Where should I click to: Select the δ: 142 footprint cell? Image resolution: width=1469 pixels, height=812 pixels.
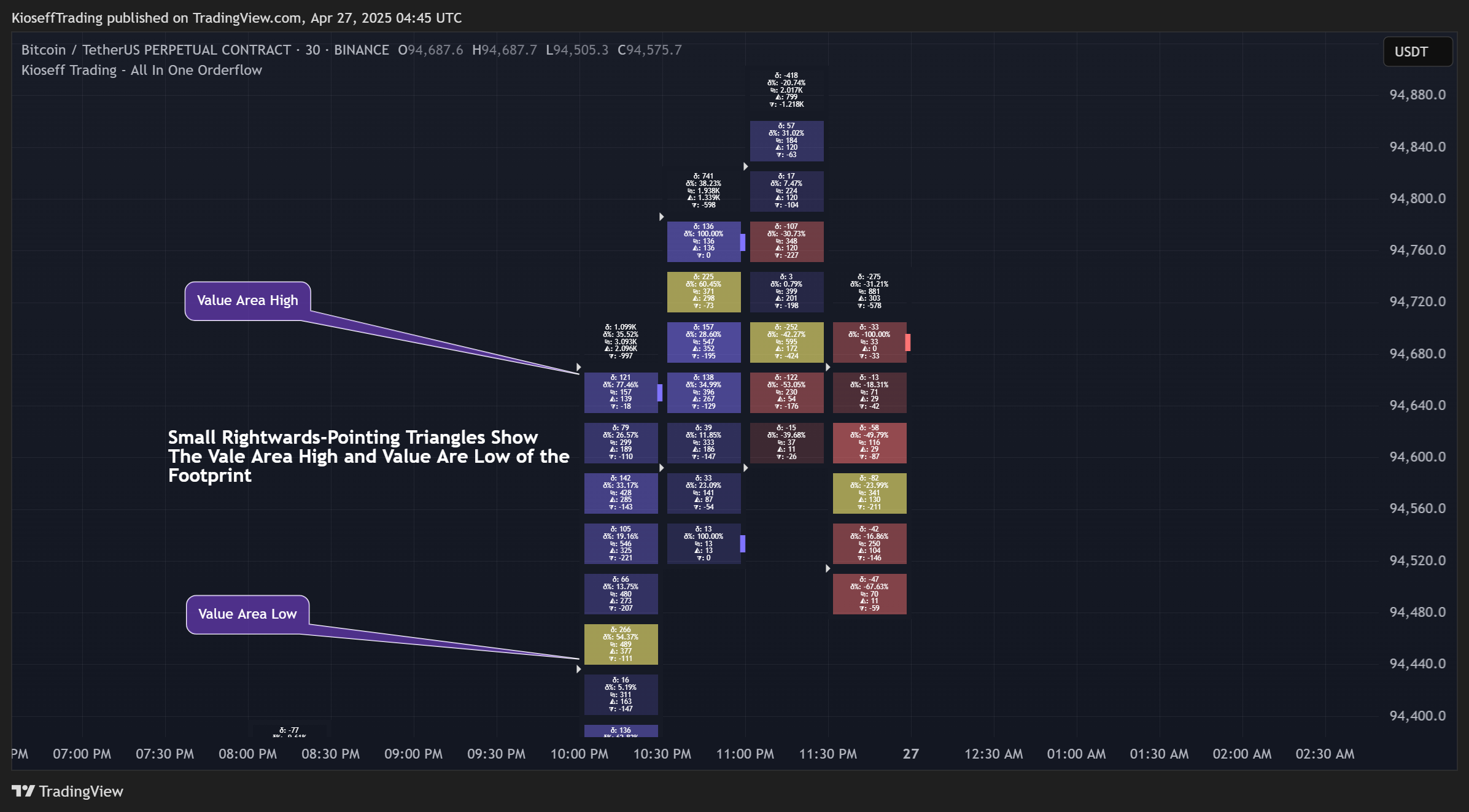[621, 493]
